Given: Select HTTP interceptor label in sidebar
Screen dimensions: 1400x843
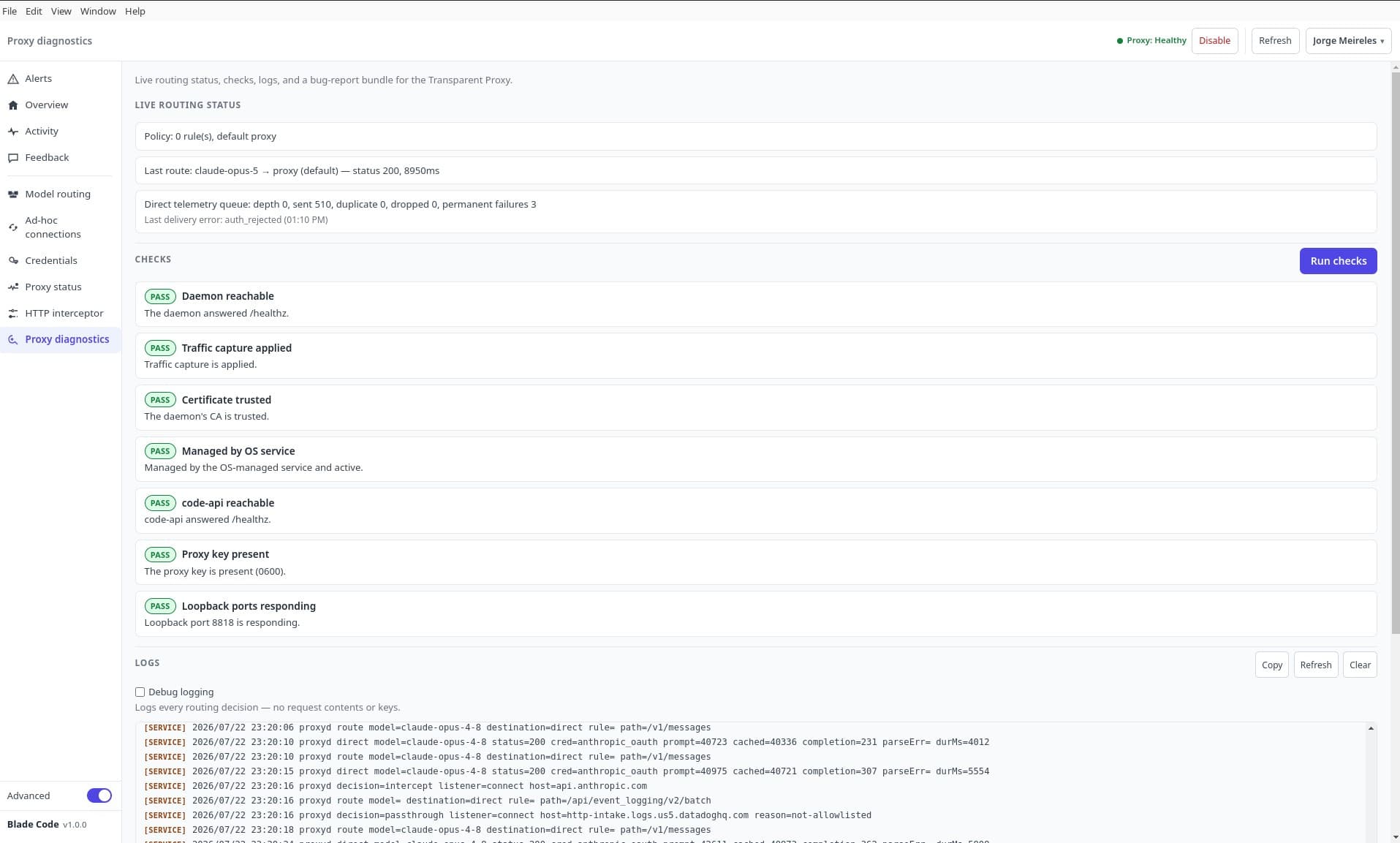Looking at the screenshot, I should pos(64,314).
